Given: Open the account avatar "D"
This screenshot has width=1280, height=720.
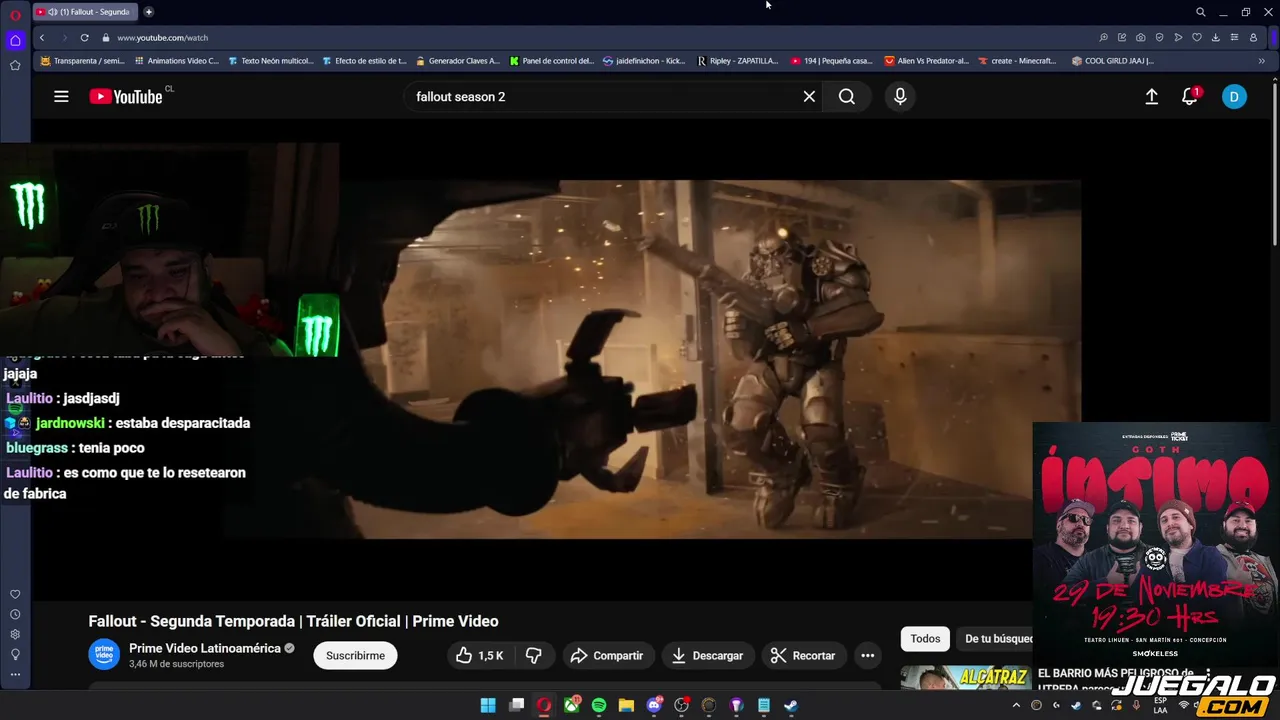Looking at the screenshot, I should pos(1234,97).
